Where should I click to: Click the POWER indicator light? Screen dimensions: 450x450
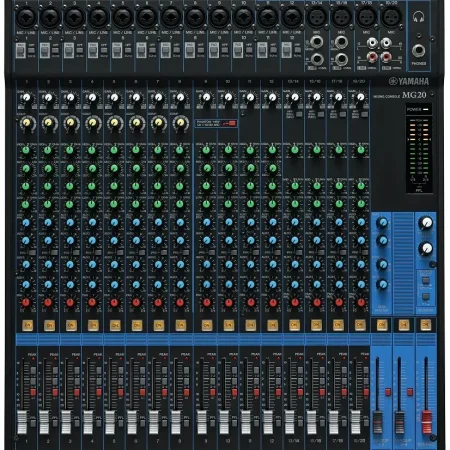pos(426,109)
